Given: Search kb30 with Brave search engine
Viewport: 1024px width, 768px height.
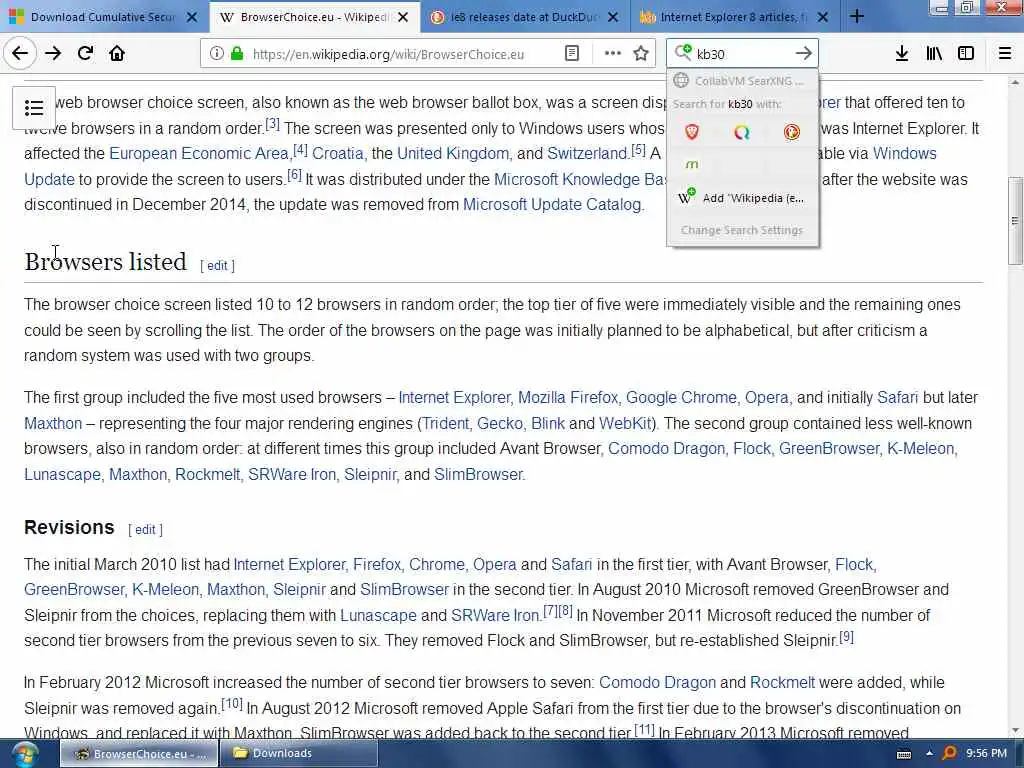Looking at the screenshot, I should click(x=692, y=132).
